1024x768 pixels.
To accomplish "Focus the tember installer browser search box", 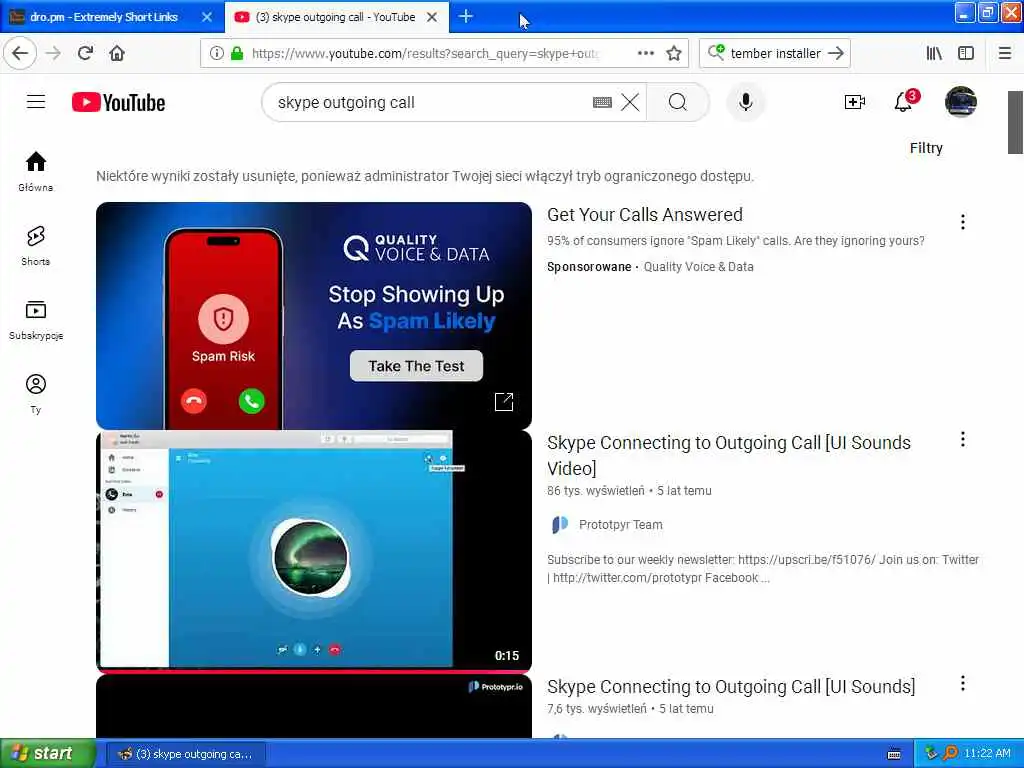I will tap(775, 53).
